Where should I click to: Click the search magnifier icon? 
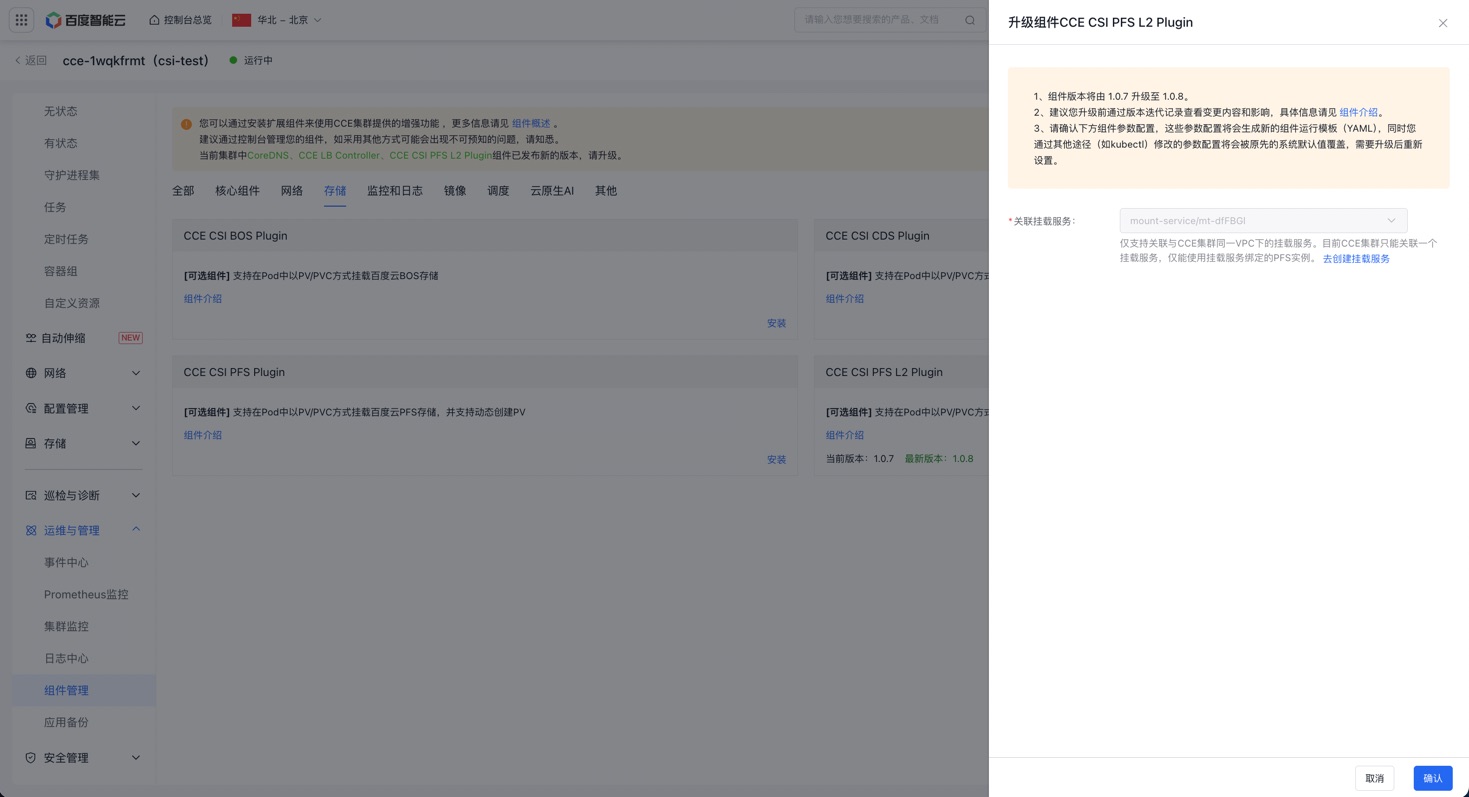970,20
